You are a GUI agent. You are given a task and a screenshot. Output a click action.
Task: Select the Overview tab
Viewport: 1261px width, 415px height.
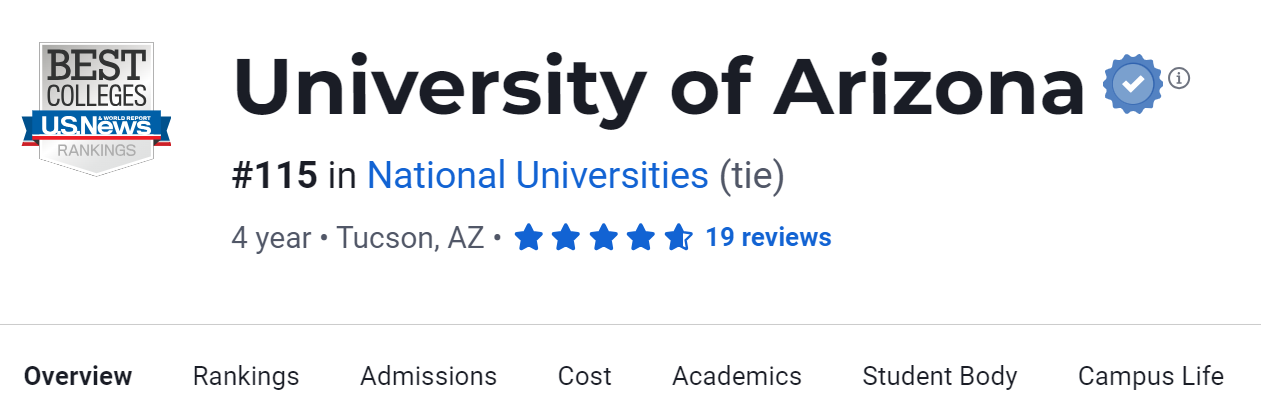click(x=78, y=376)
